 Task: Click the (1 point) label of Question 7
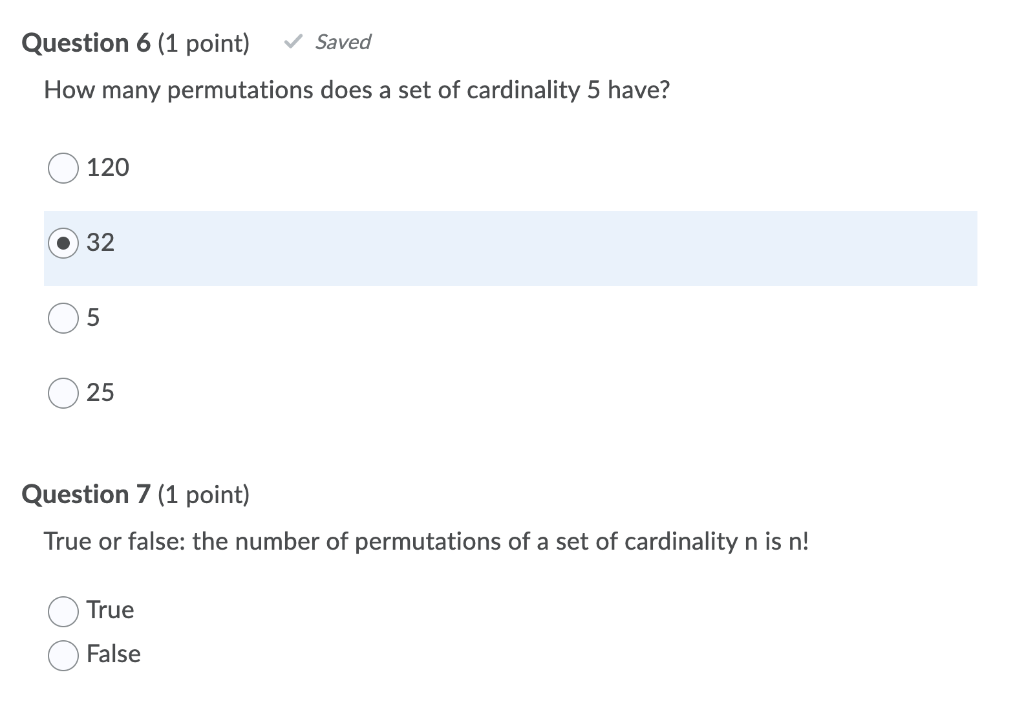(x=203, y=494)
